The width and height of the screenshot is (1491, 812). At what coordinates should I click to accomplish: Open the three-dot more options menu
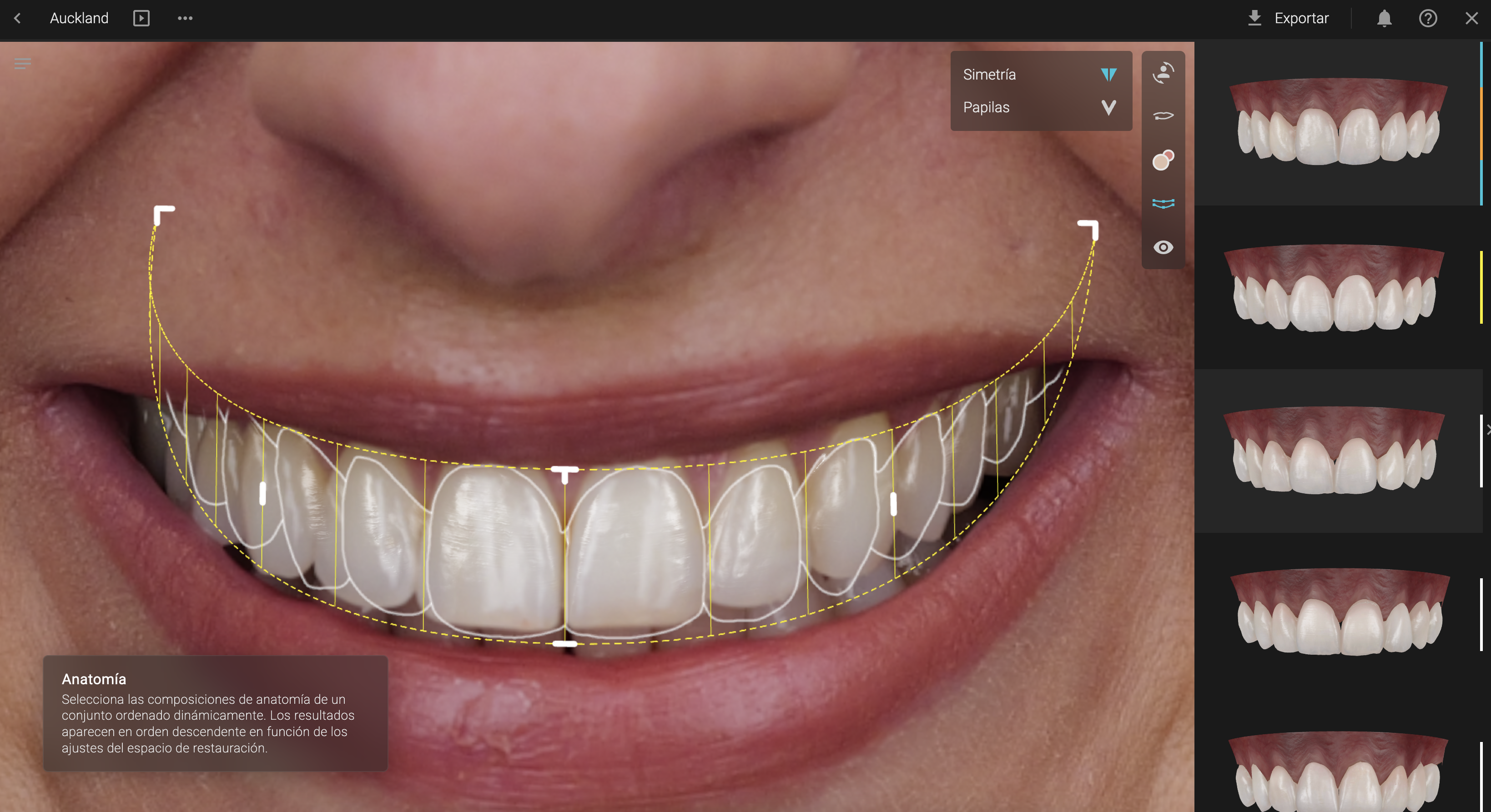coord(185,19)
